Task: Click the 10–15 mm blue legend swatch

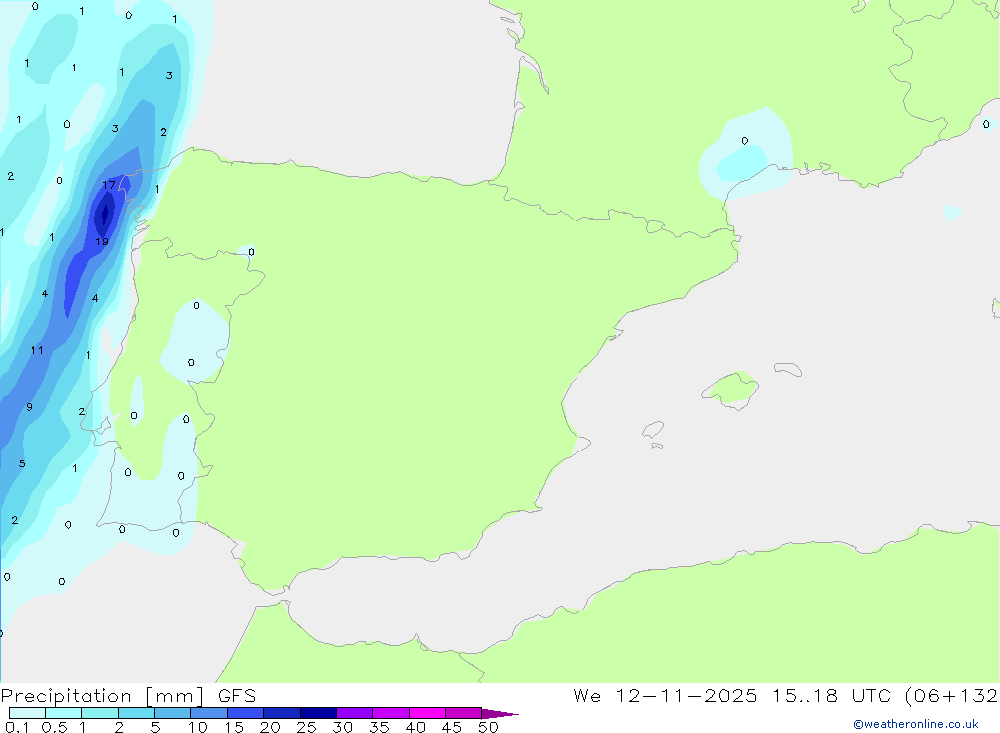Action: tap(209, 713)
